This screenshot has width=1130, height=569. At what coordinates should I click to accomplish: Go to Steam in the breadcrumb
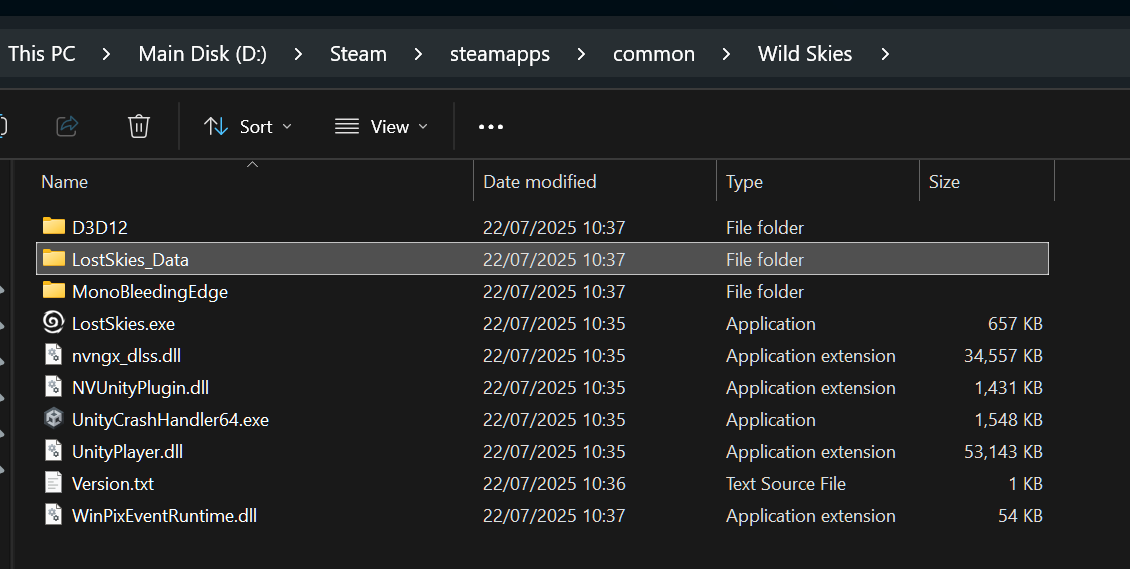358,54
